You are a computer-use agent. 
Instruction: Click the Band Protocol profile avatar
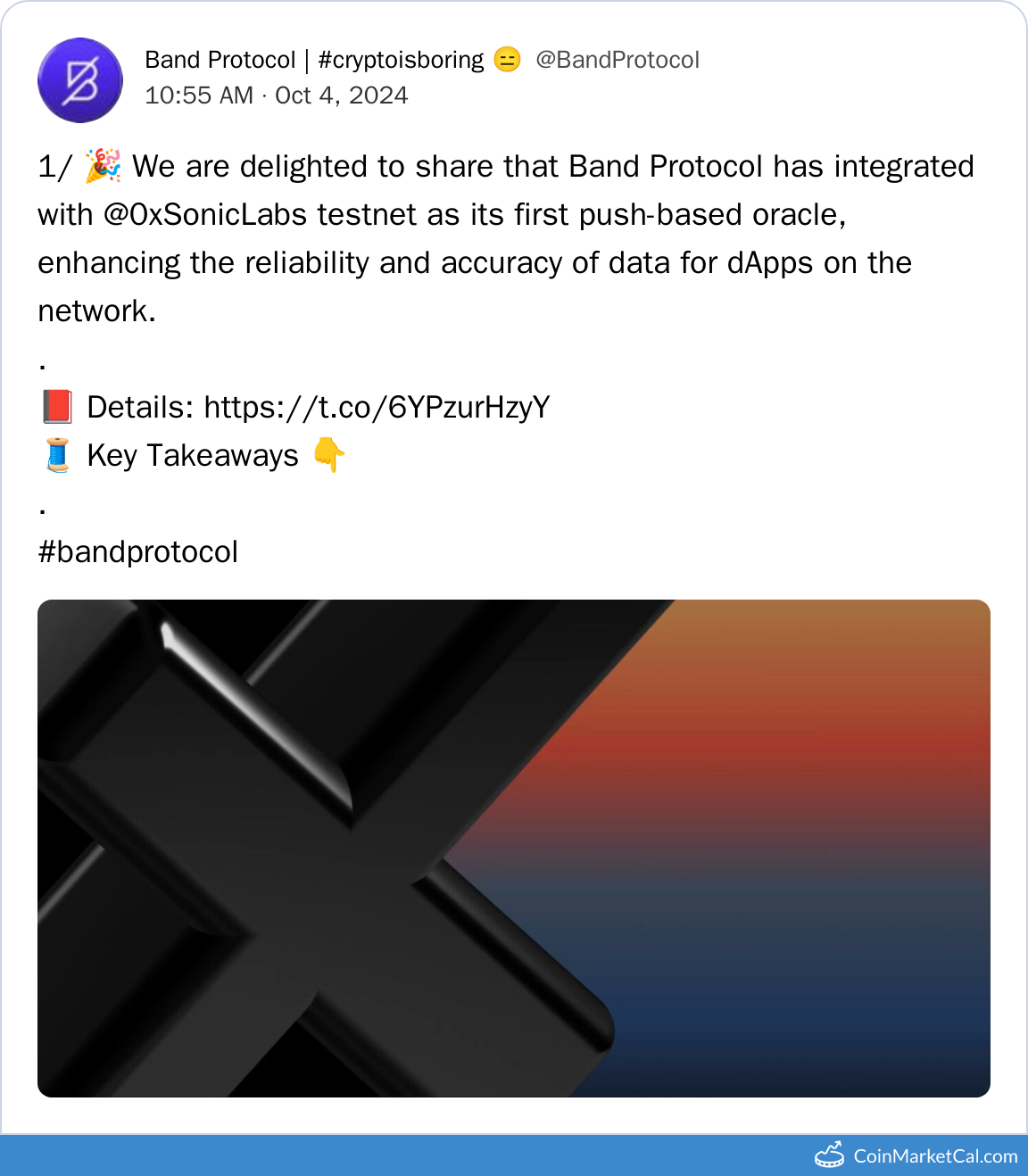point(80,80)
